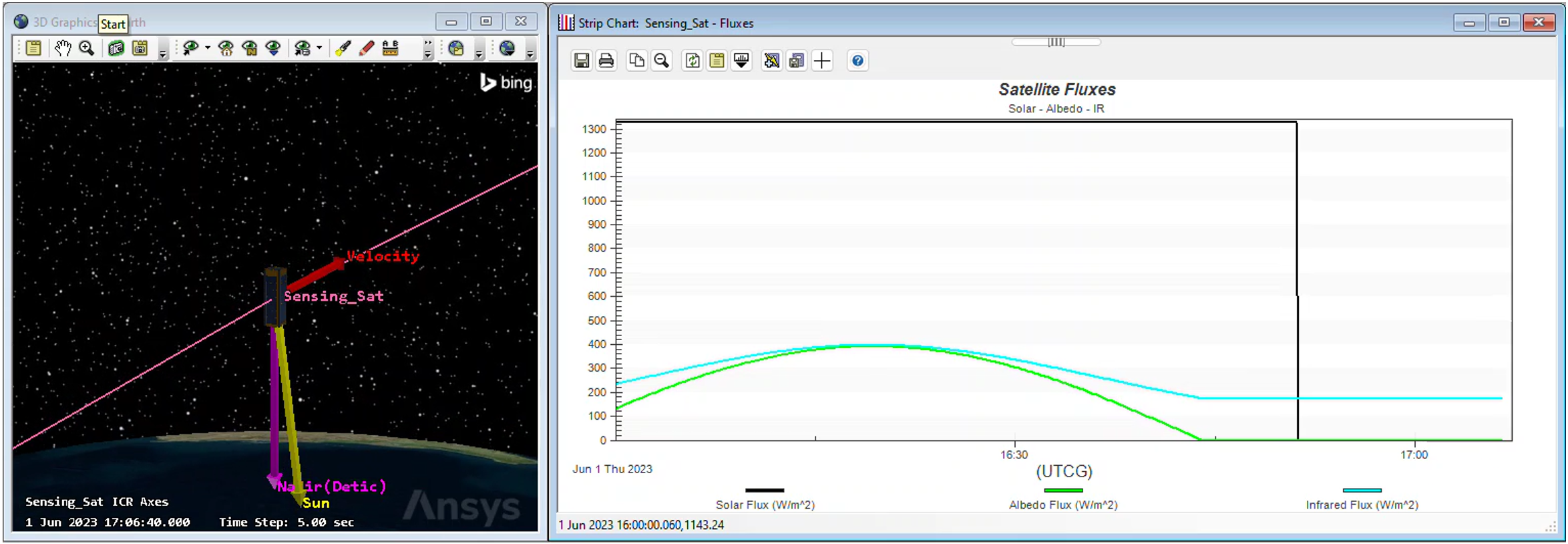Click the Solar Flux legend black swatch

(x=765, y=491)
